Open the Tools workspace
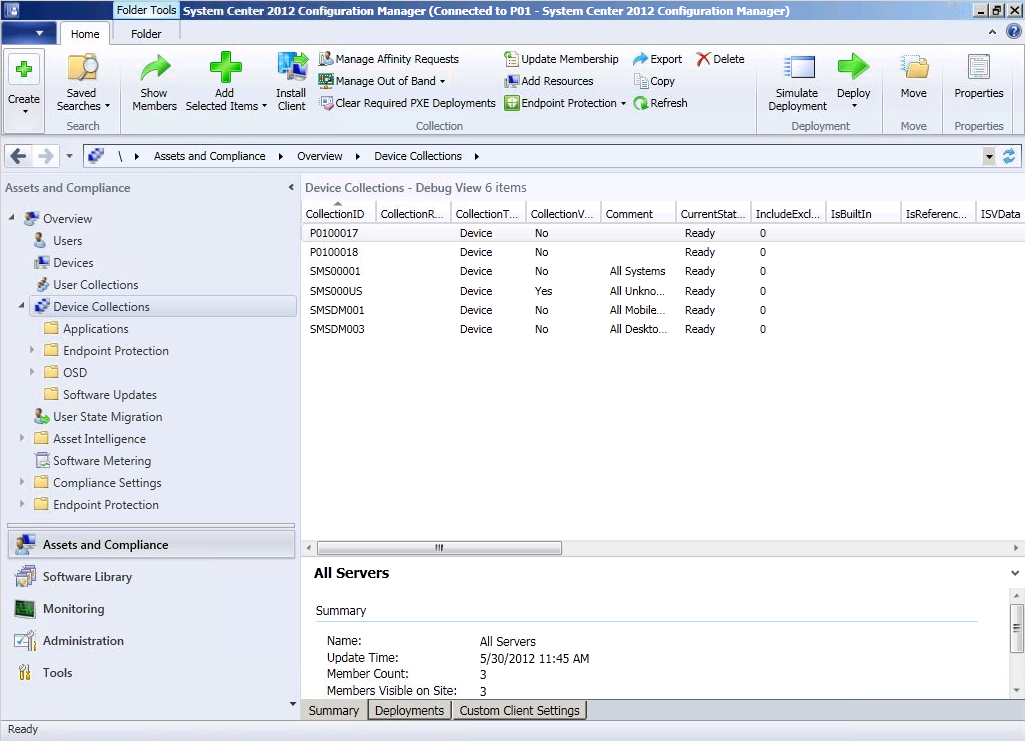The height and width of the screenshot is (741, 1025). [58, 672]
